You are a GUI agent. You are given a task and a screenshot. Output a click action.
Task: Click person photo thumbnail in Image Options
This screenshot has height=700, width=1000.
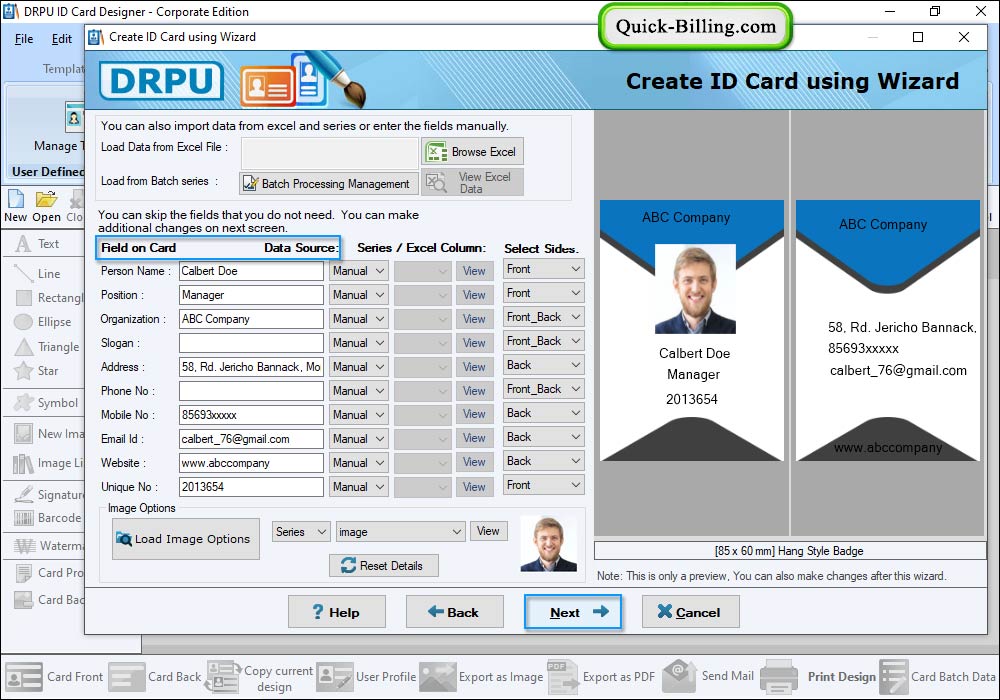(x=548, y=544)
